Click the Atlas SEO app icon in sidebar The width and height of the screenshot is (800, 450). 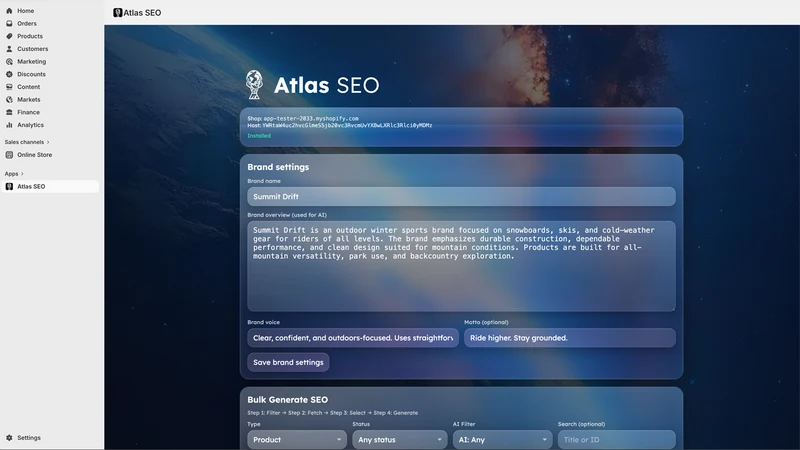pyautogui.click(x=9, y=187)
